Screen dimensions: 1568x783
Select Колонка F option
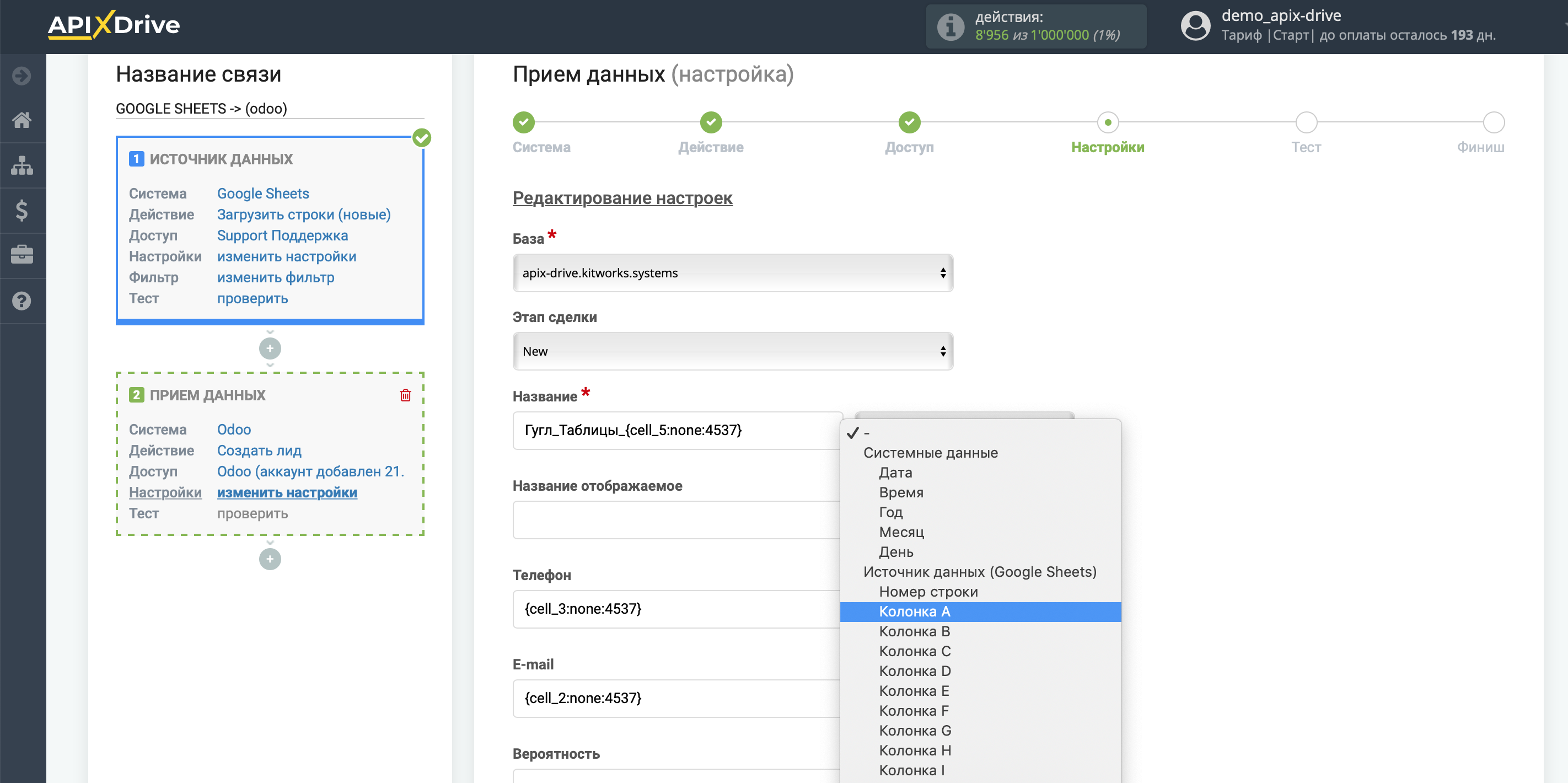[x=981, y=711]
